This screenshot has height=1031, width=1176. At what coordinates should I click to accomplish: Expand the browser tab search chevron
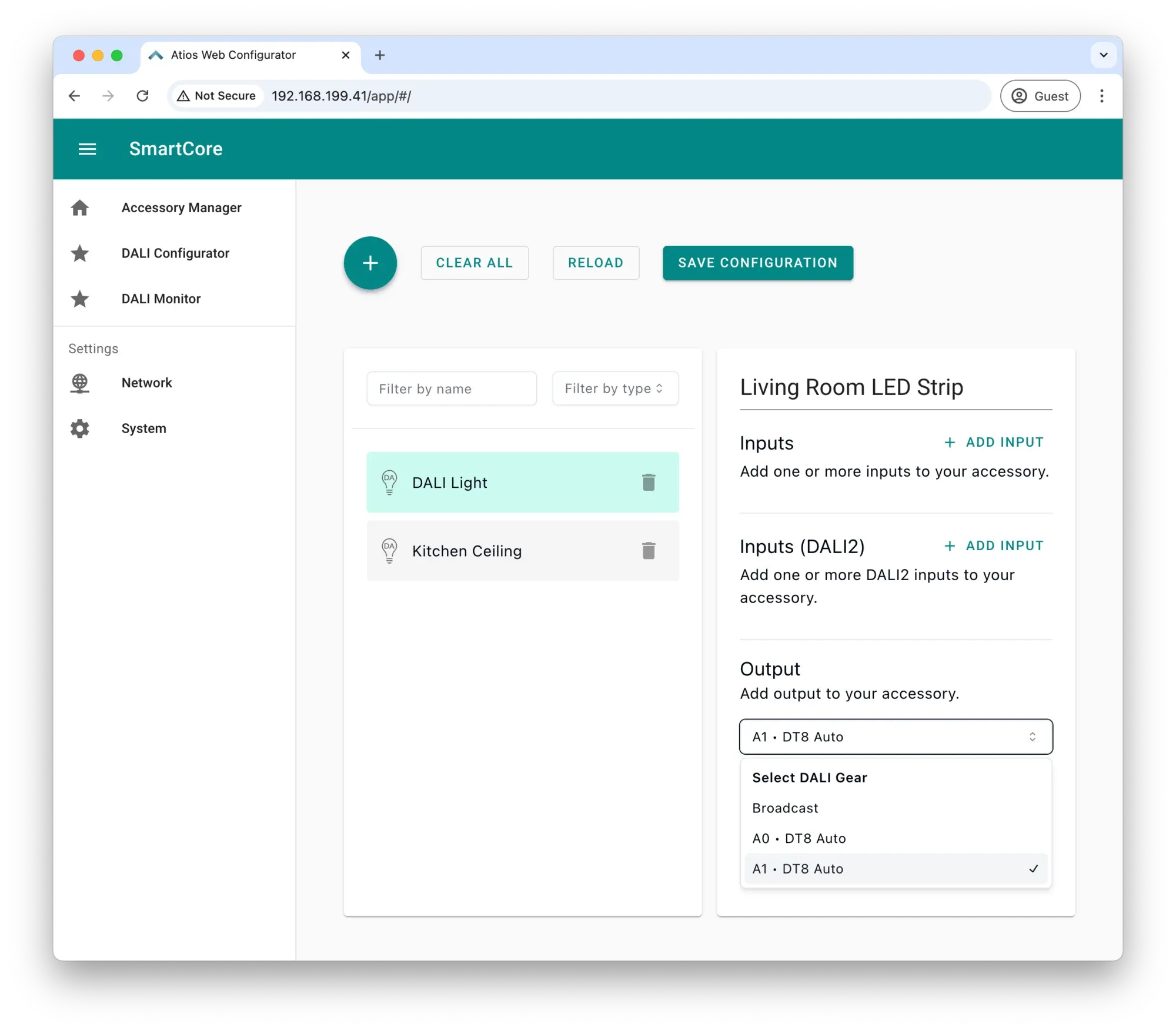1103,55
